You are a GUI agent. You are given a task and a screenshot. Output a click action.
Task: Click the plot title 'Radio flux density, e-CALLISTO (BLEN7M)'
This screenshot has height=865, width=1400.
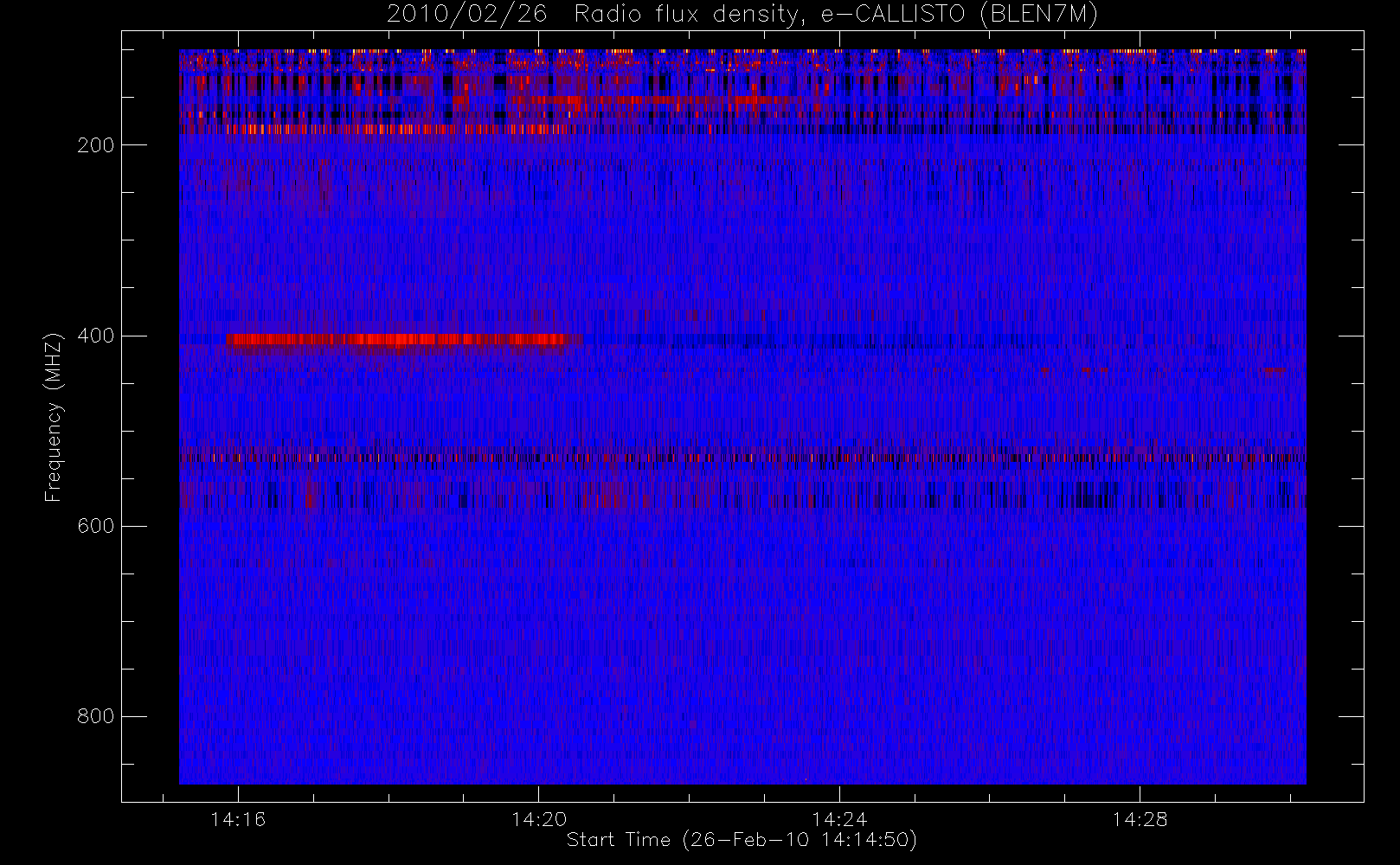[x=836, y=14]
